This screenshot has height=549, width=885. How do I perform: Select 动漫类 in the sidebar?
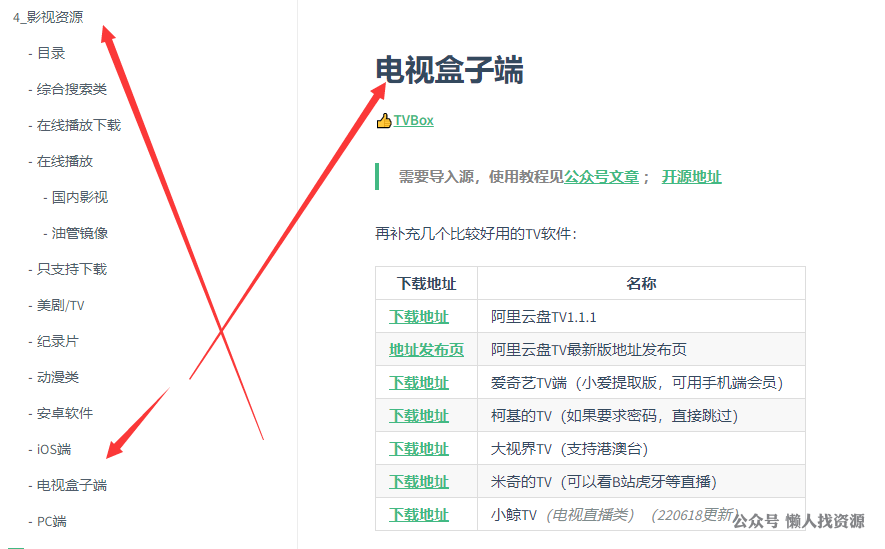pyautogui.click(x=58, y=377)
